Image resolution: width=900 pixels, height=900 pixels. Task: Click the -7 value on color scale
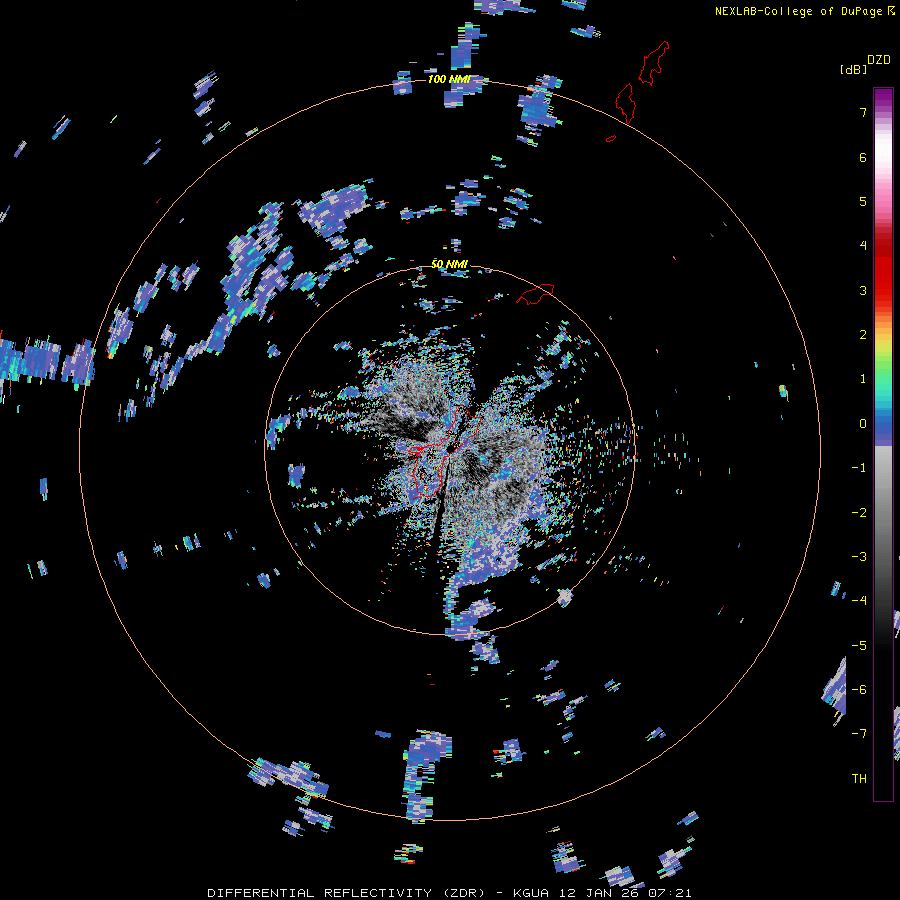pos(859,734)
